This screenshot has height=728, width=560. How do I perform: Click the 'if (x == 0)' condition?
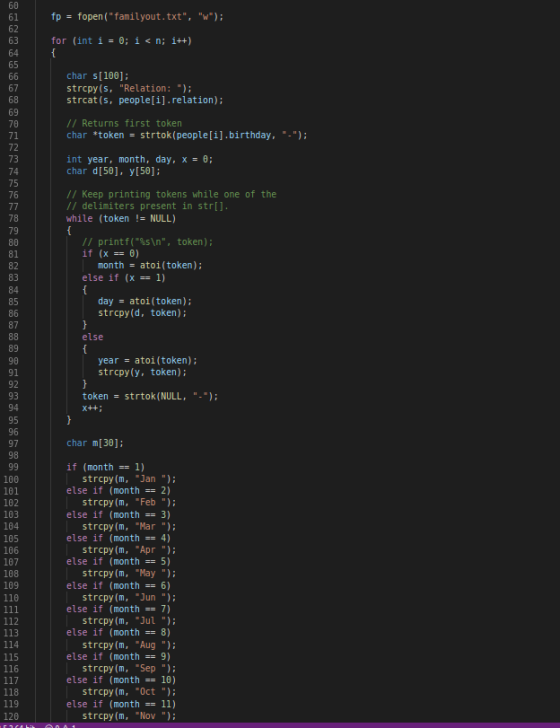[111, 254]
